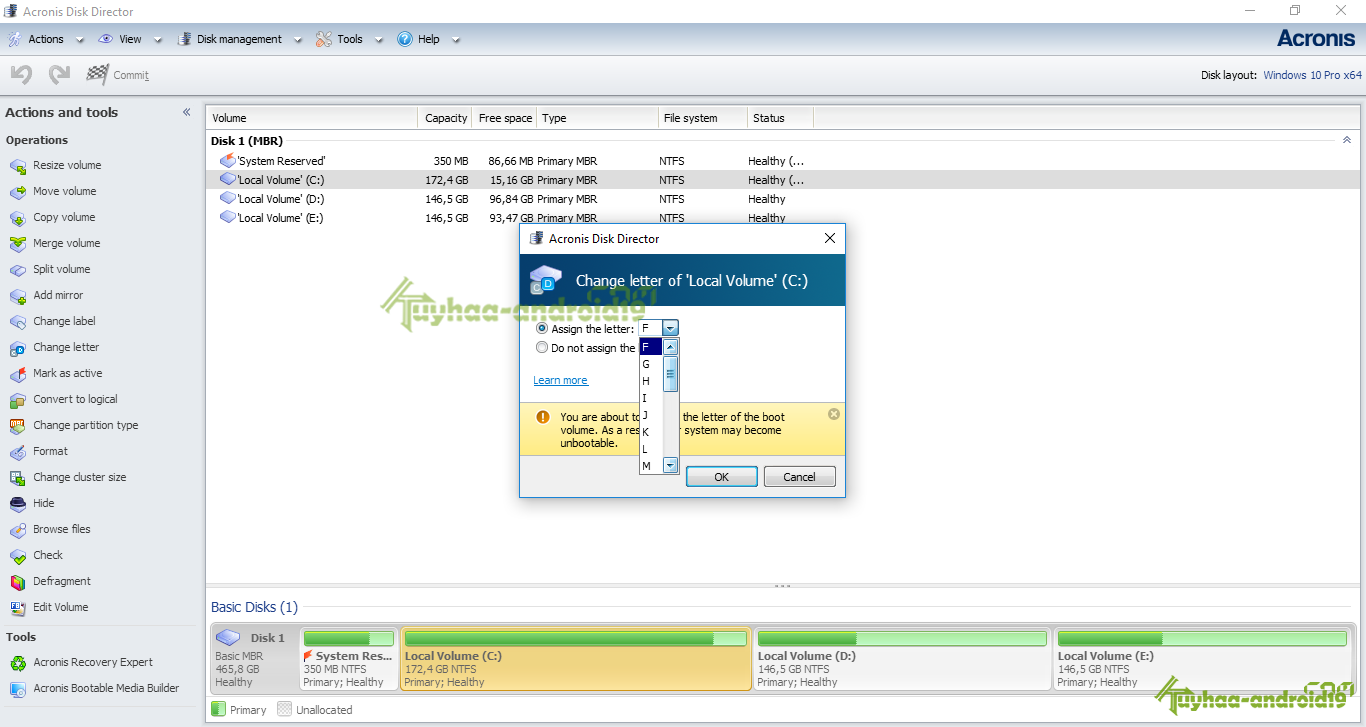Screen dimensions: 1366x727
Task: Click the Change letter icon in sidebar
Action: 17,348
